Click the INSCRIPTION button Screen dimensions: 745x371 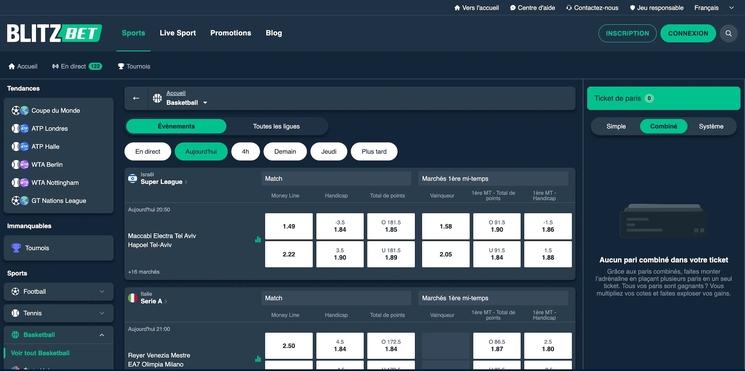pos(627,33)
